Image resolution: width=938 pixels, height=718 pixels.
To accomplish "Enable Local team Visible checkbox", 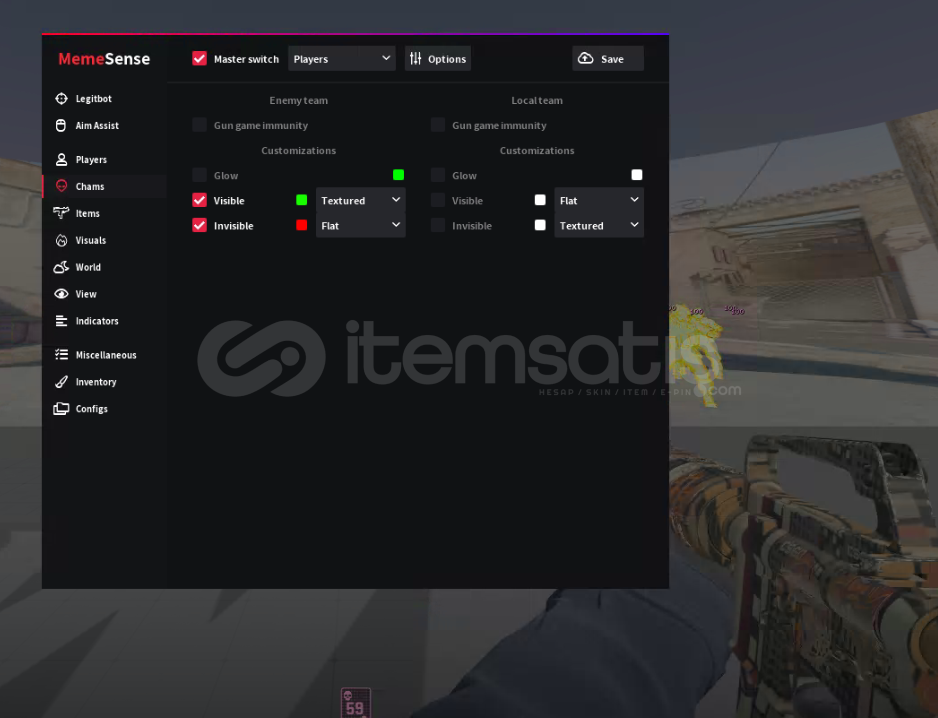I will 438,200.
